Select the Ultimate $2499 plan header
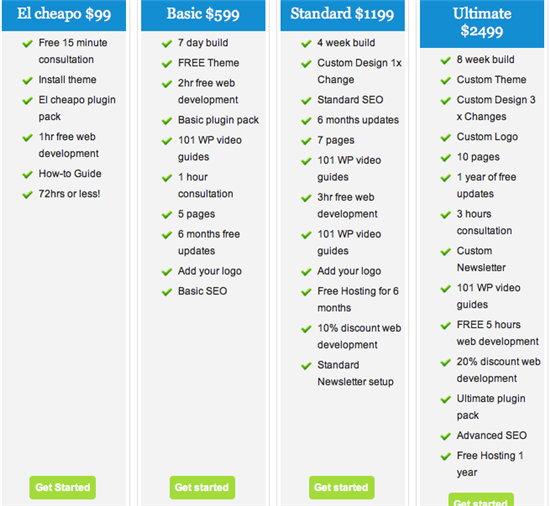The image size is (550, 506). [x=482, y=23]
